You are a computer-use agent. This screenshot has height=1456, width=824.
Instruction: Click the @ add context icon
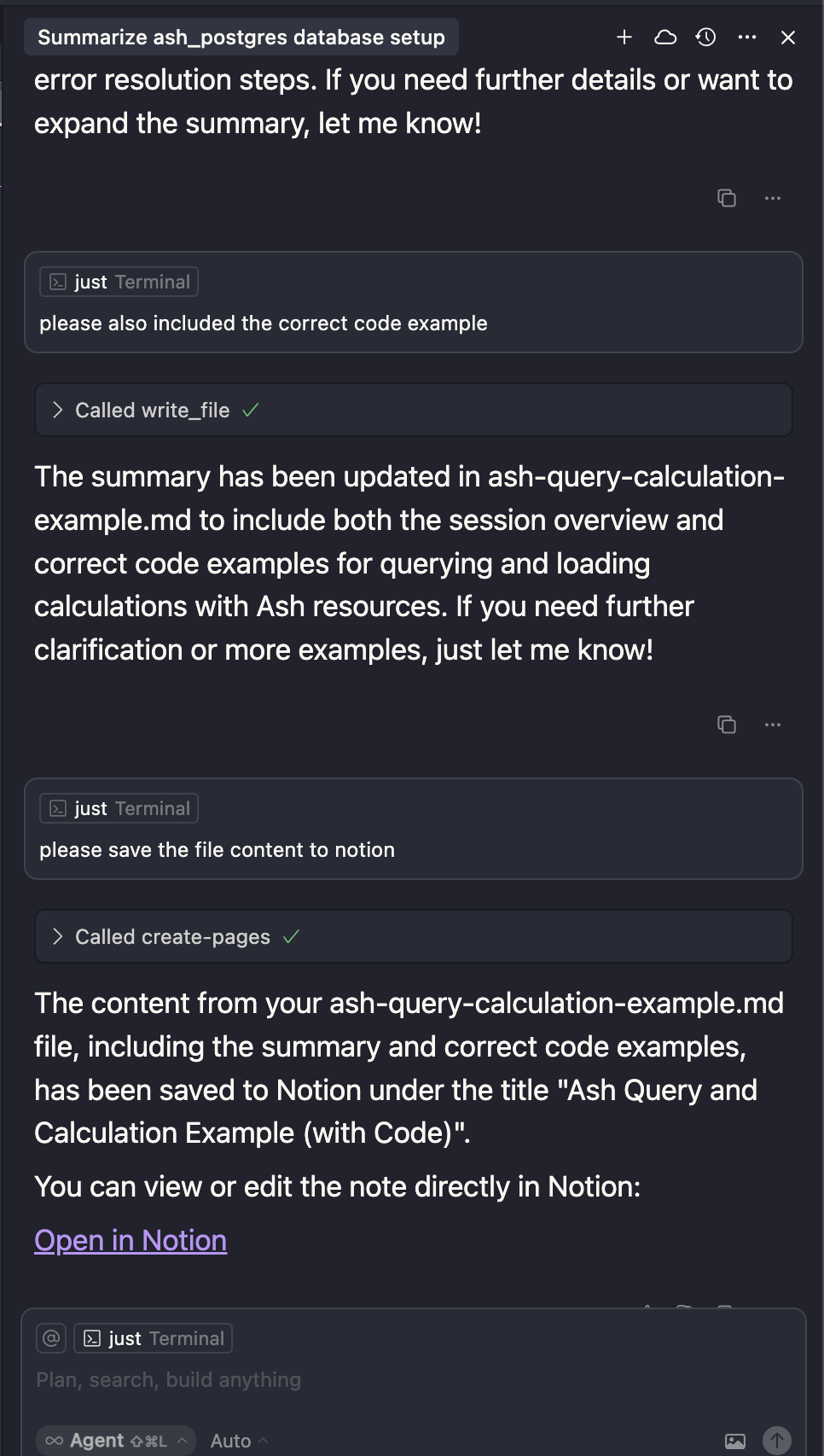pyautogui.click(x=51, y=1338)
